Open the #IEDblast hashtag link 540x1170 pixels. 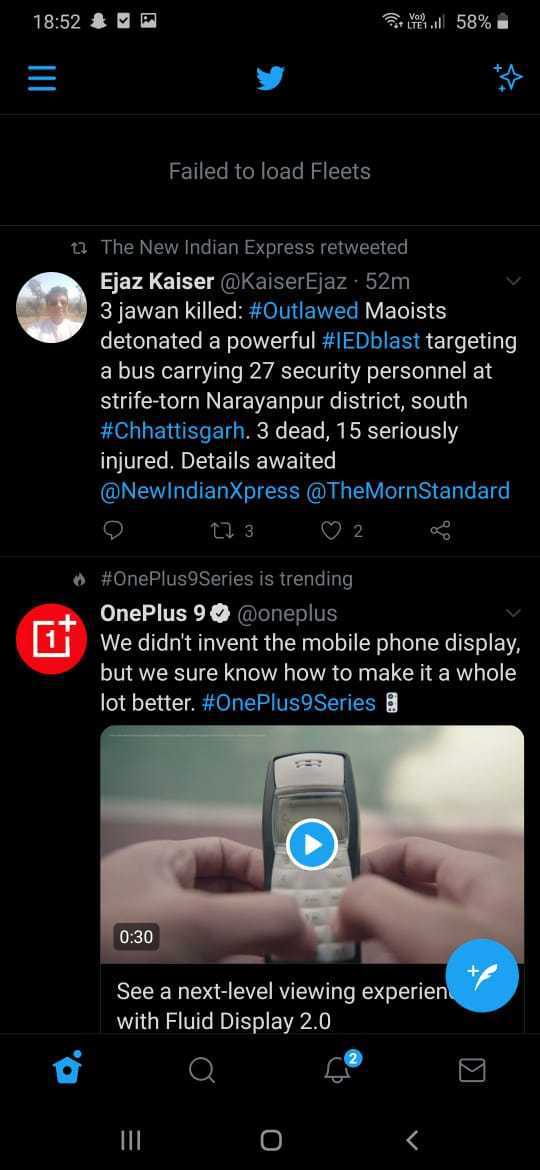[371, 341]
